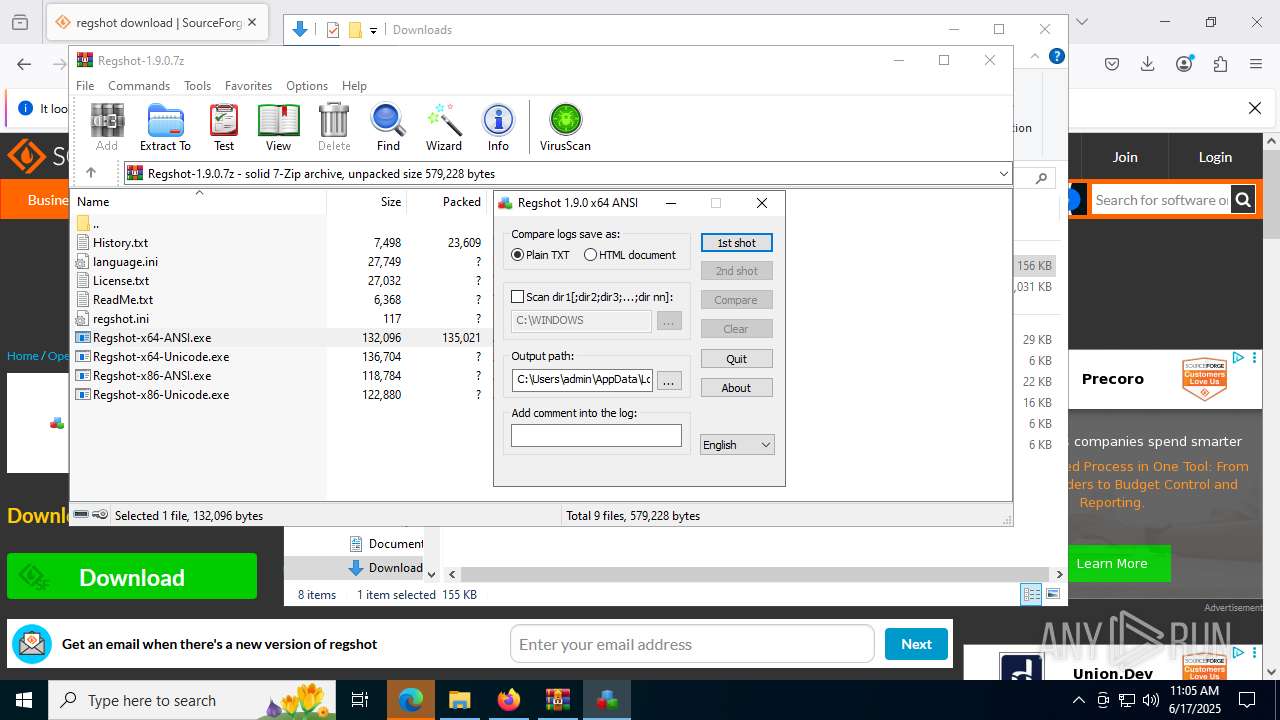Enable the Scan dir1 checkbox
Viewport: 1280px width, 720px height.
tap(517, 297)
